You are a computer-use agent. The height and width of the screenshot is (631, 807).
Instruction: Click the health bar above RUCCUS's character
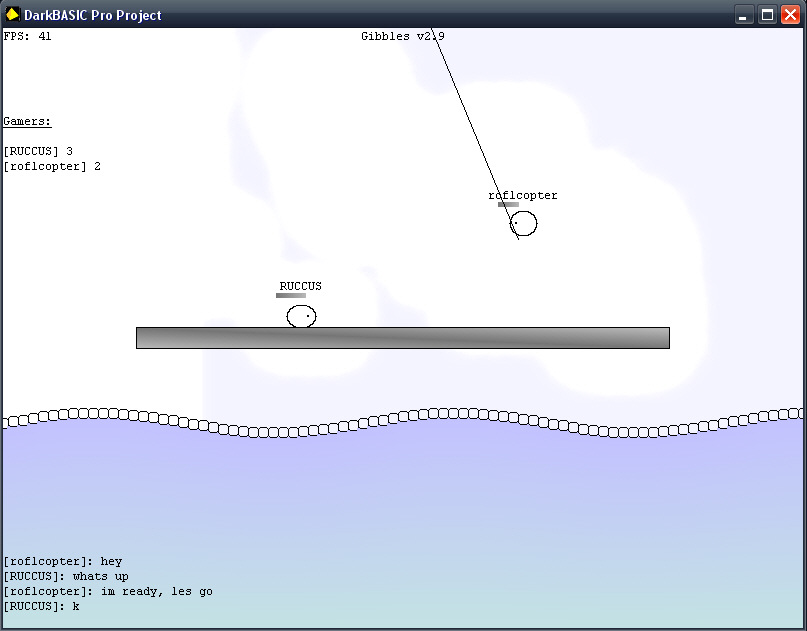click(291, 296)
